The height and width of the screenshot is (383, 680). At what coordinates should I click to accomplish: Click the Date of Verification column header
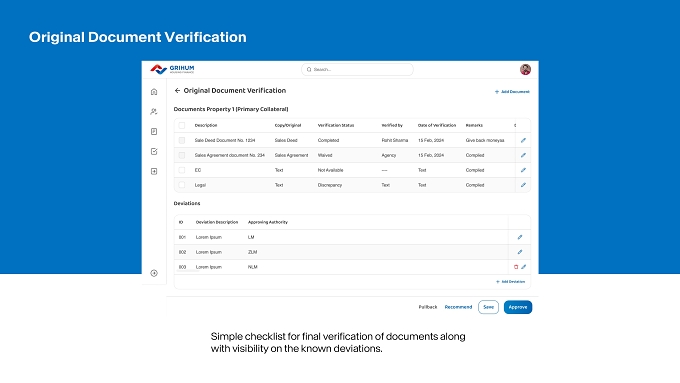tap(437, 125)
